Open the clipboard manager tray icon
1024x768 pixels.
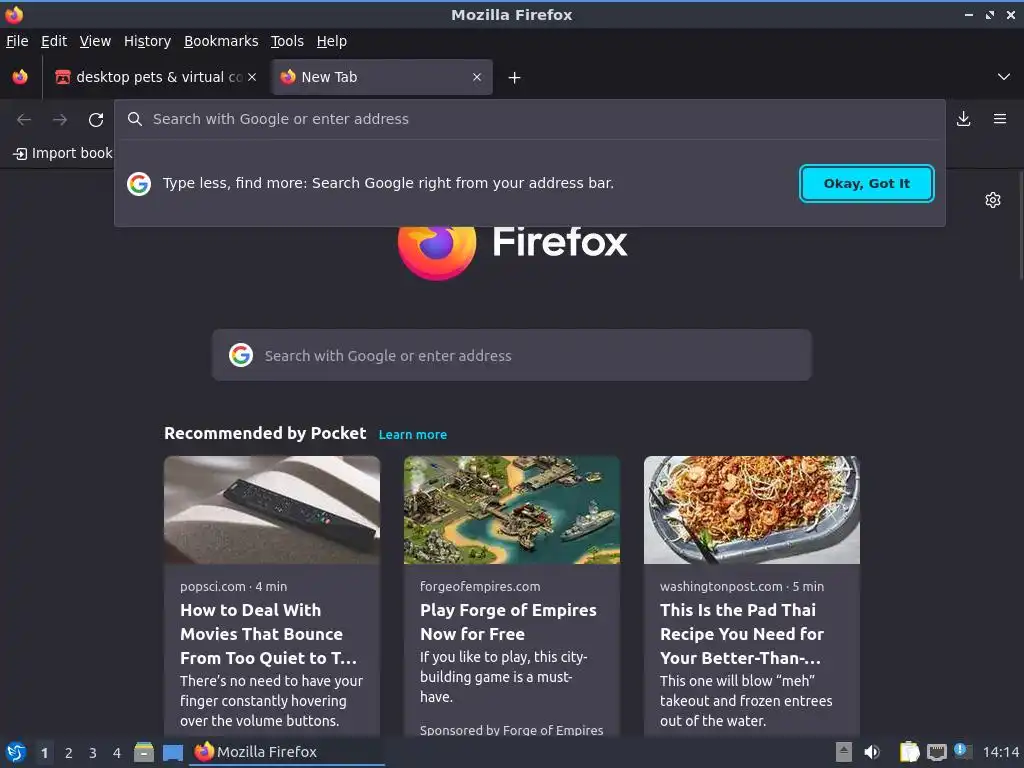[x=909, y=752]
